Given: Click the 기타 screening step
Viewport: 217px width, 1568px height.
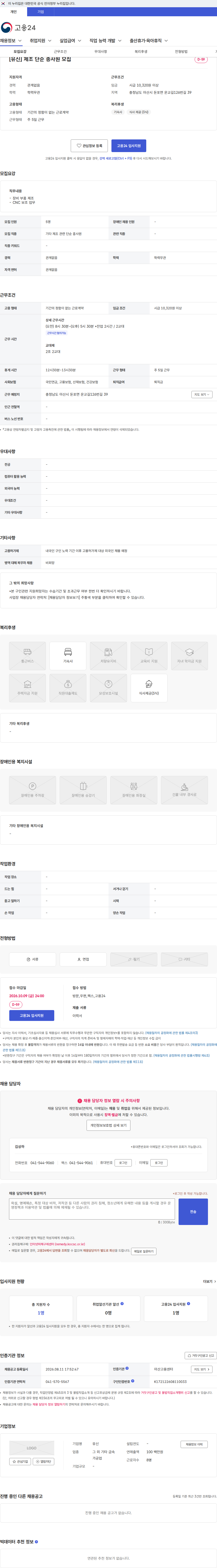Looking at the screenshot, I should [x=184, y=959].
